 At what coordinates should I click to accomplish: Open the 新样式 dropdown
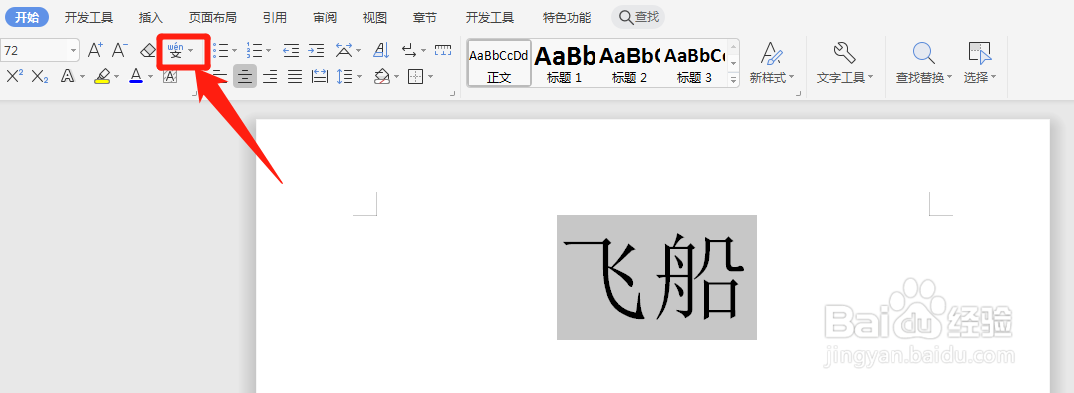pyautogui.click(x=772, y=78)
